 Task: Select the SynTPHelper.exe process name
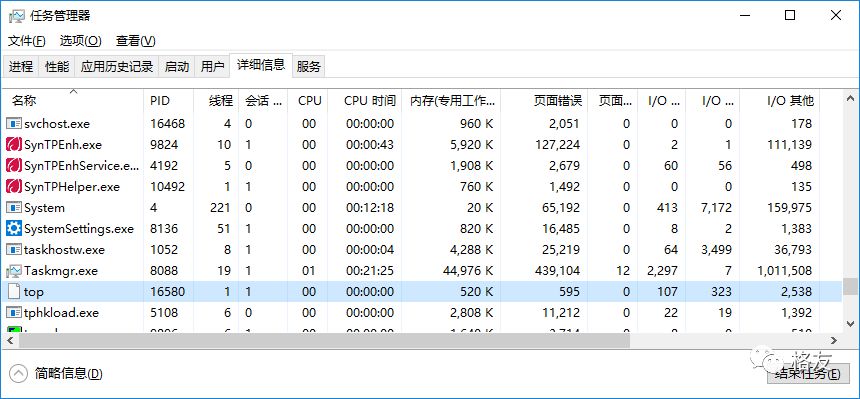(x=71, y=187)
